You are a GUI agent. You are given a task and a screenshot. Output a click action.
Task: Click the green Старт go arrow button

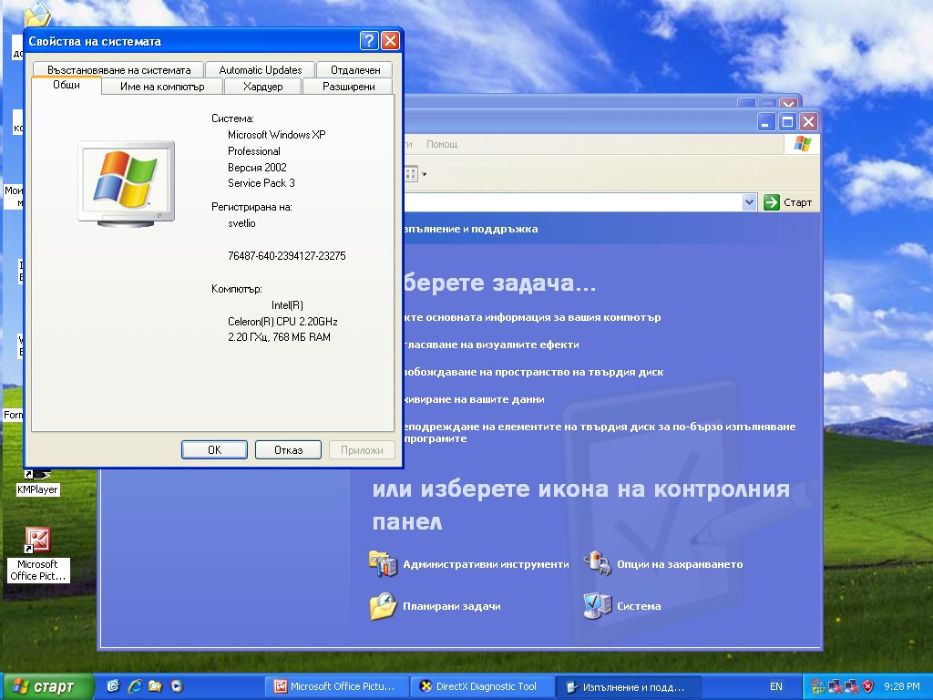(771, 202)
